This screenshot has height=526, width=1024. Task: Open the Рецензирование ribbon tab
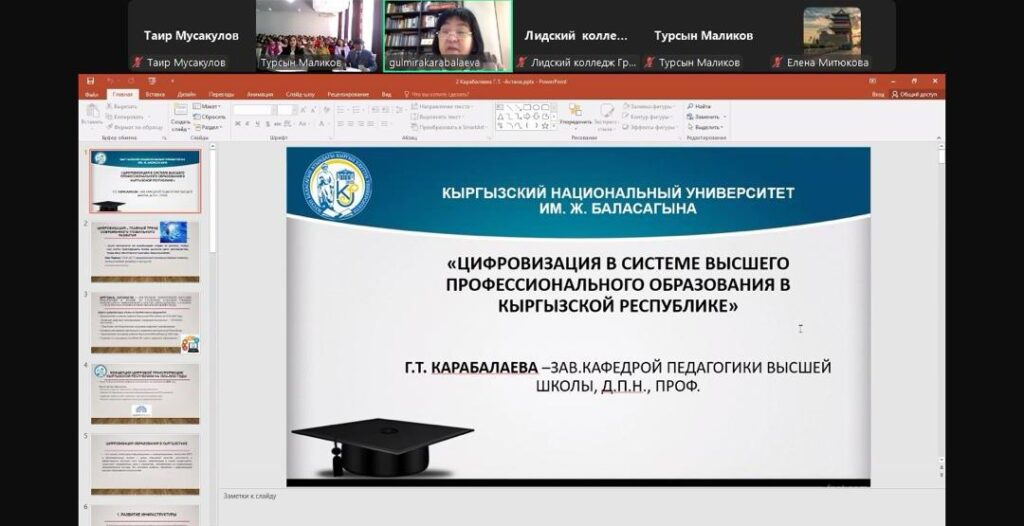[x=348, y=94]
